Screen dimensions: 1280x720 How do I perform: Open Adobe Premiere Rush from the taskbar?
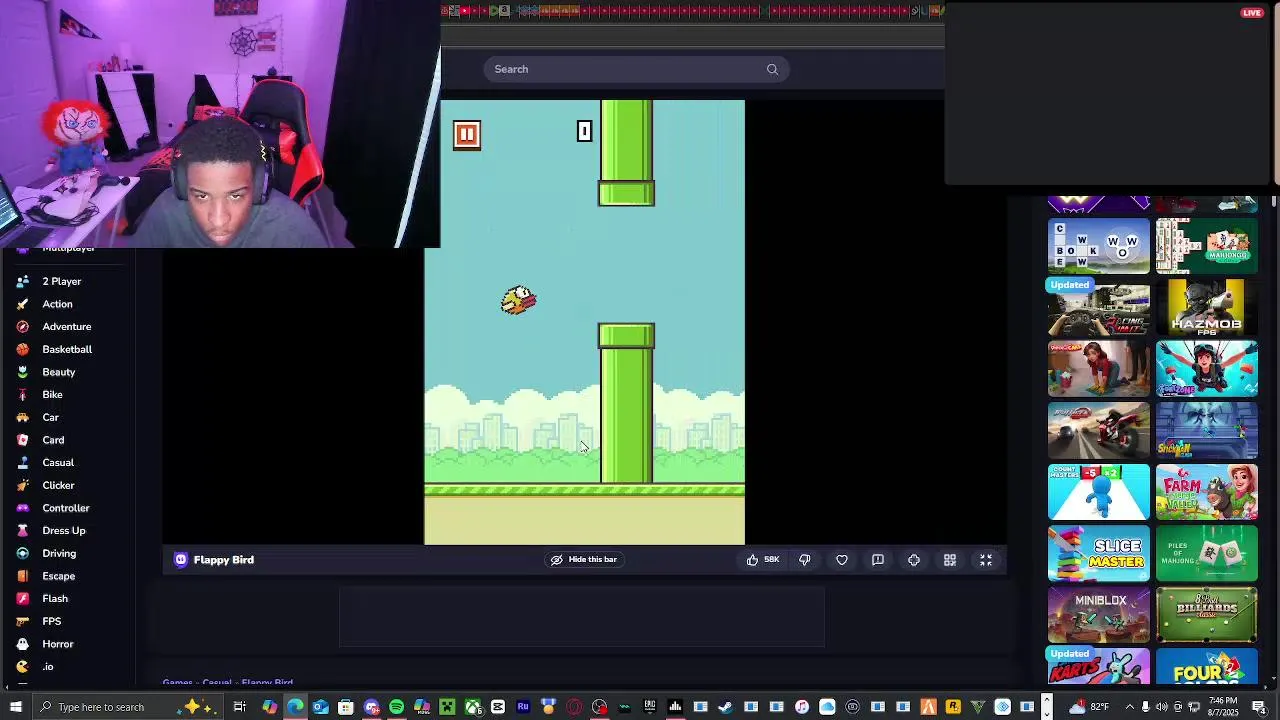click(523, 707)
